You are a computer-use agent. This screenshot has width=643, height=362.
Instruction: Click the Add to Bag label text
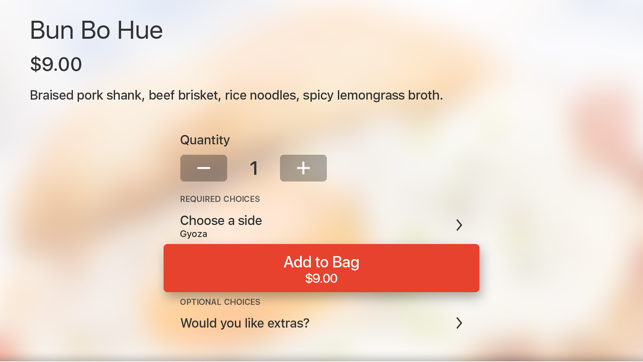[x=322, y=262]
